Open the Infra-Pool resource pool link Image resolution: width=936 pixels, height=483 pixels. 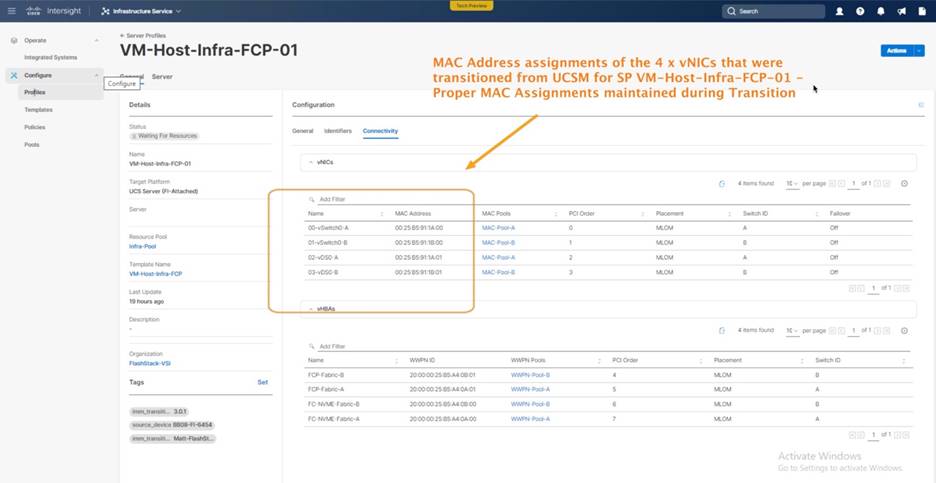pos(142,246)
